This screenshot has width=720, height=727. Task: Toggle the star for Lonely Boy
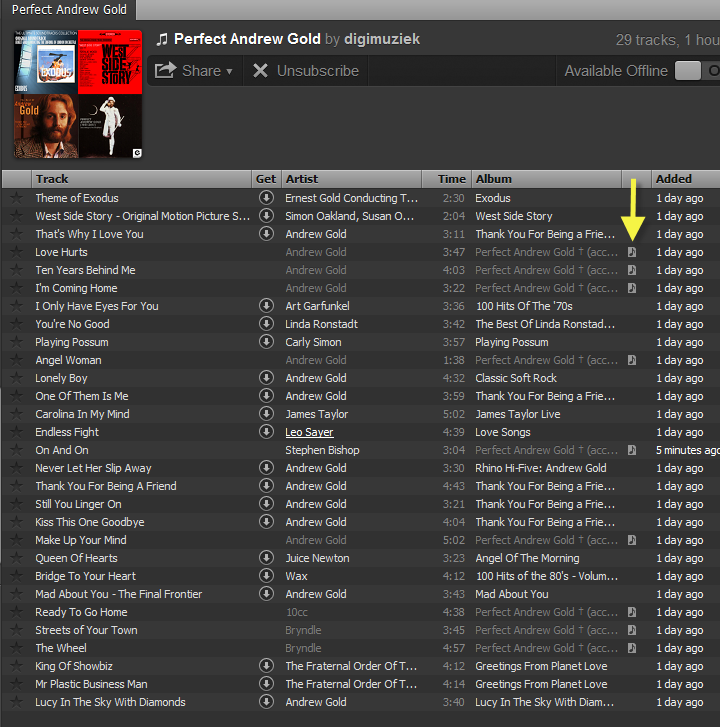pos(17,378)
